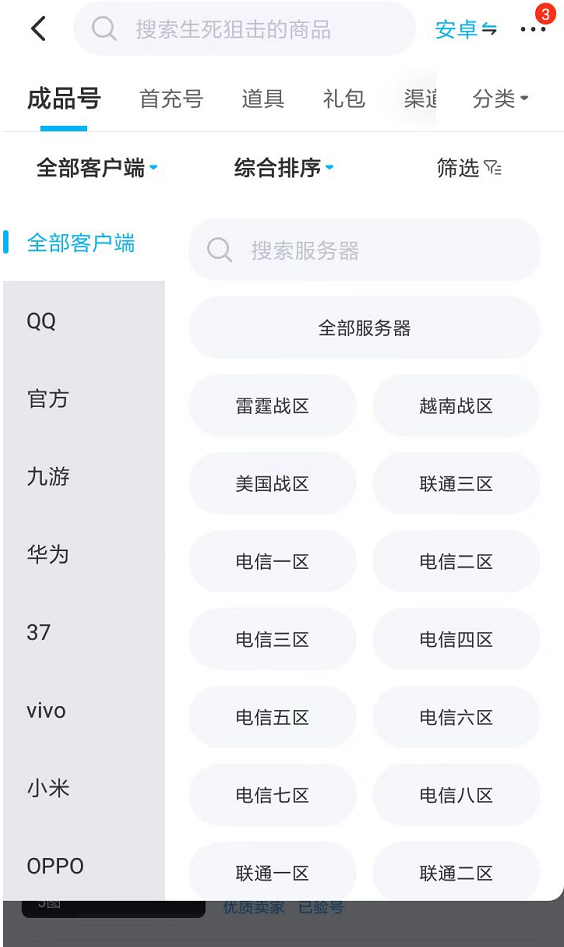Focus the 搜索服务器 input field
564x947 pixels.
(364, 249)
